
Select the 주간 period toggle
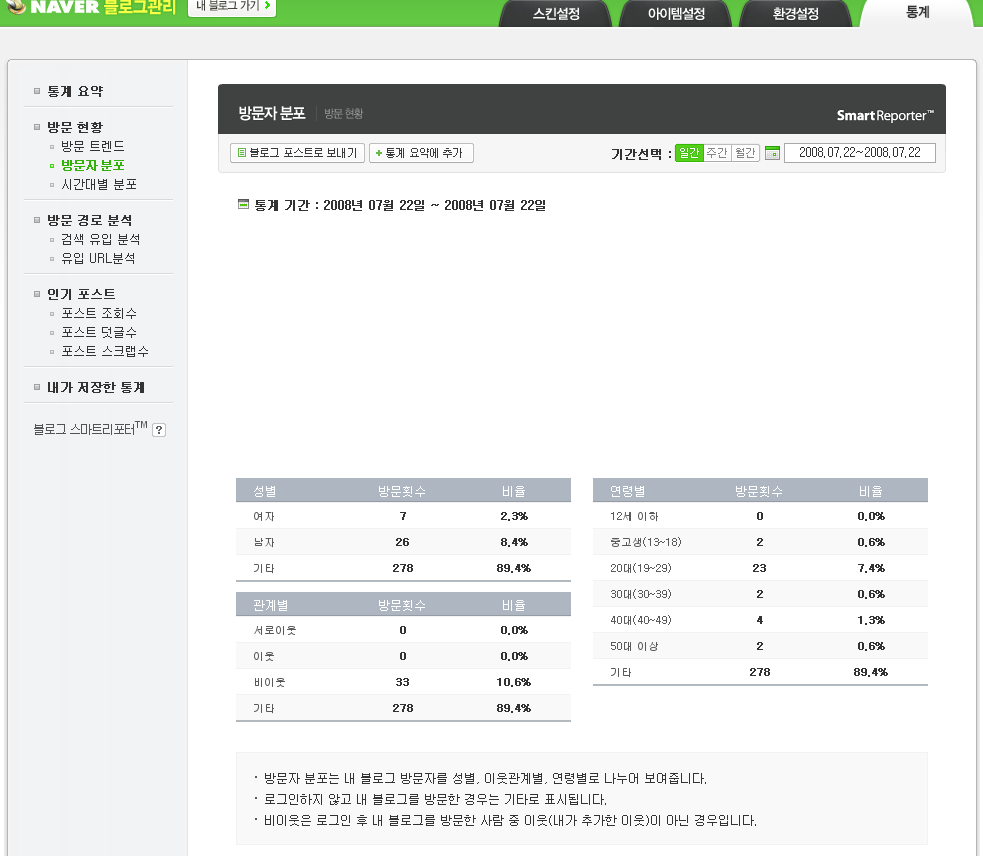pyautogui.click(x=717, y=153)
